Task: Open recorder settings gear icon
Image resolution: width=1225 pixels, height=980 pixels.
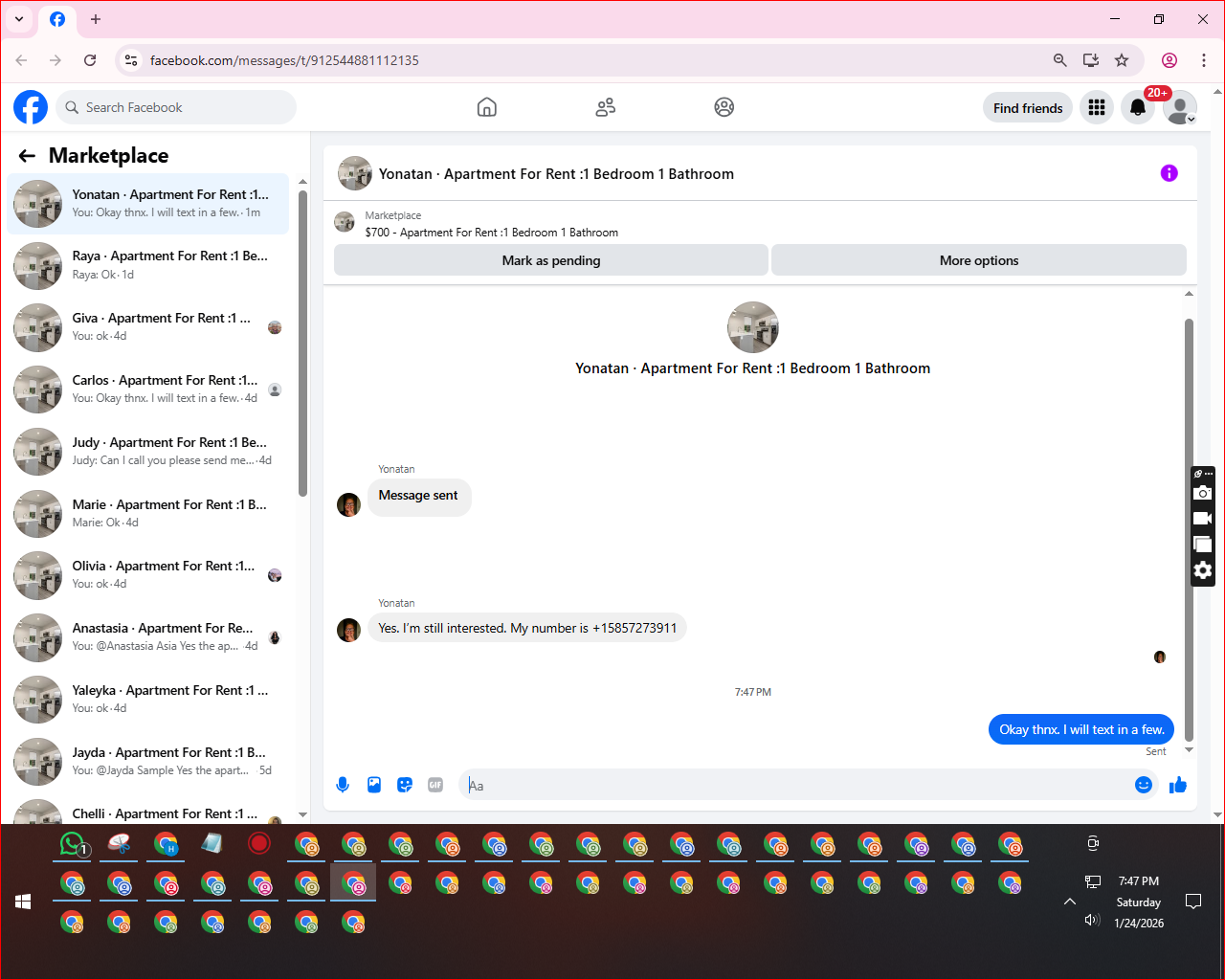Action: (1203, 570)
